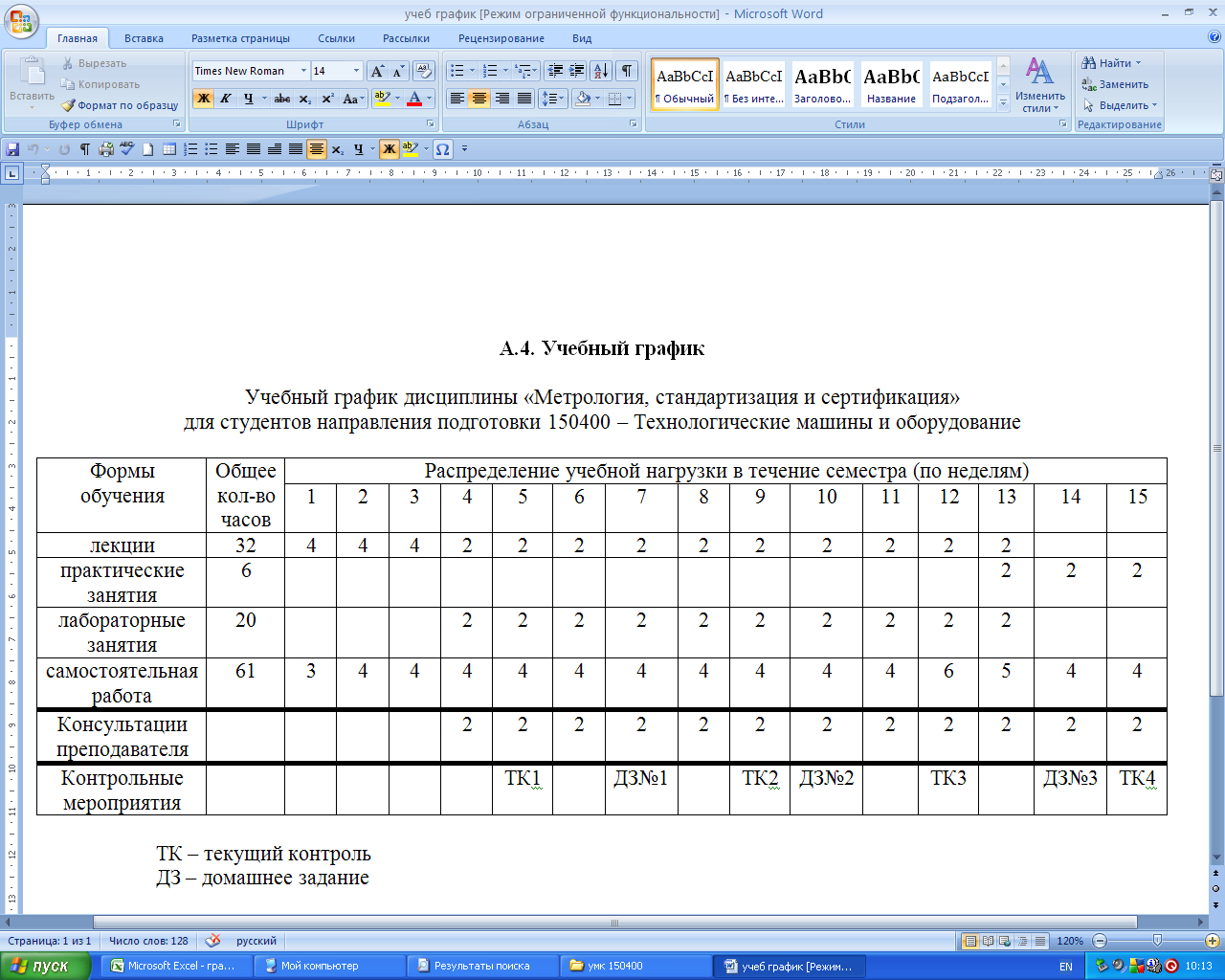
Task: Open the Вставка ribbon tab
Action: [x=144, y=38]
